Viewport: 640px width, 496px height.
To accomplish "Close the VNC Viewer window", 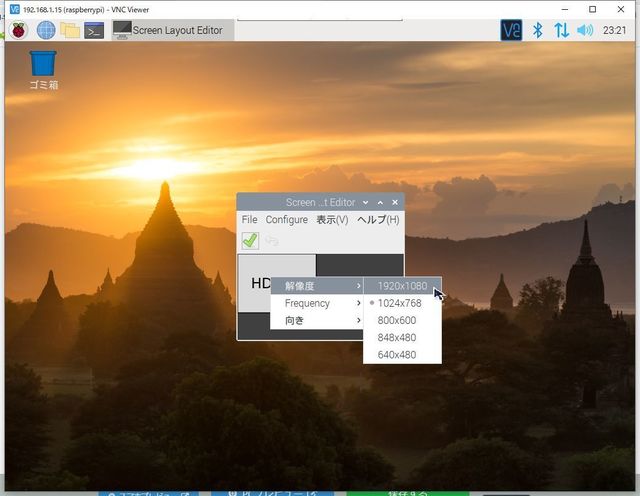I will click(621, 9).
